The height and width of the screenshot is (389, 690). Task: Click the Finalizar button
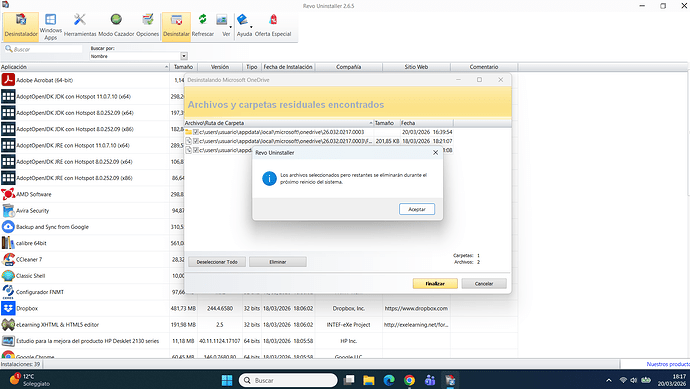pyautogui.click(x=435, y=284)
